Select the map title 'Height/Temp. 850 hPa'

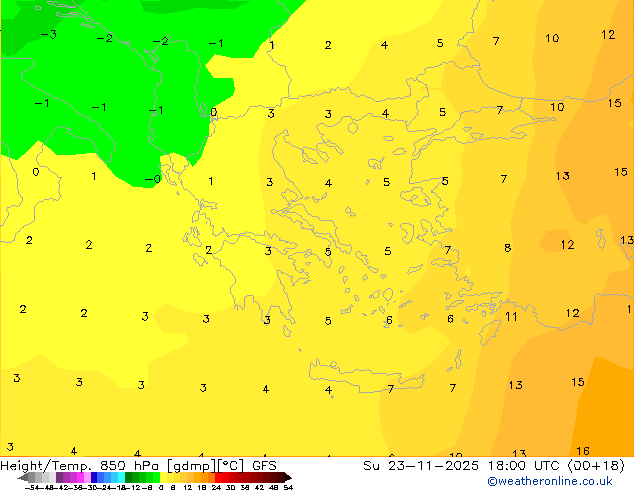80,466
